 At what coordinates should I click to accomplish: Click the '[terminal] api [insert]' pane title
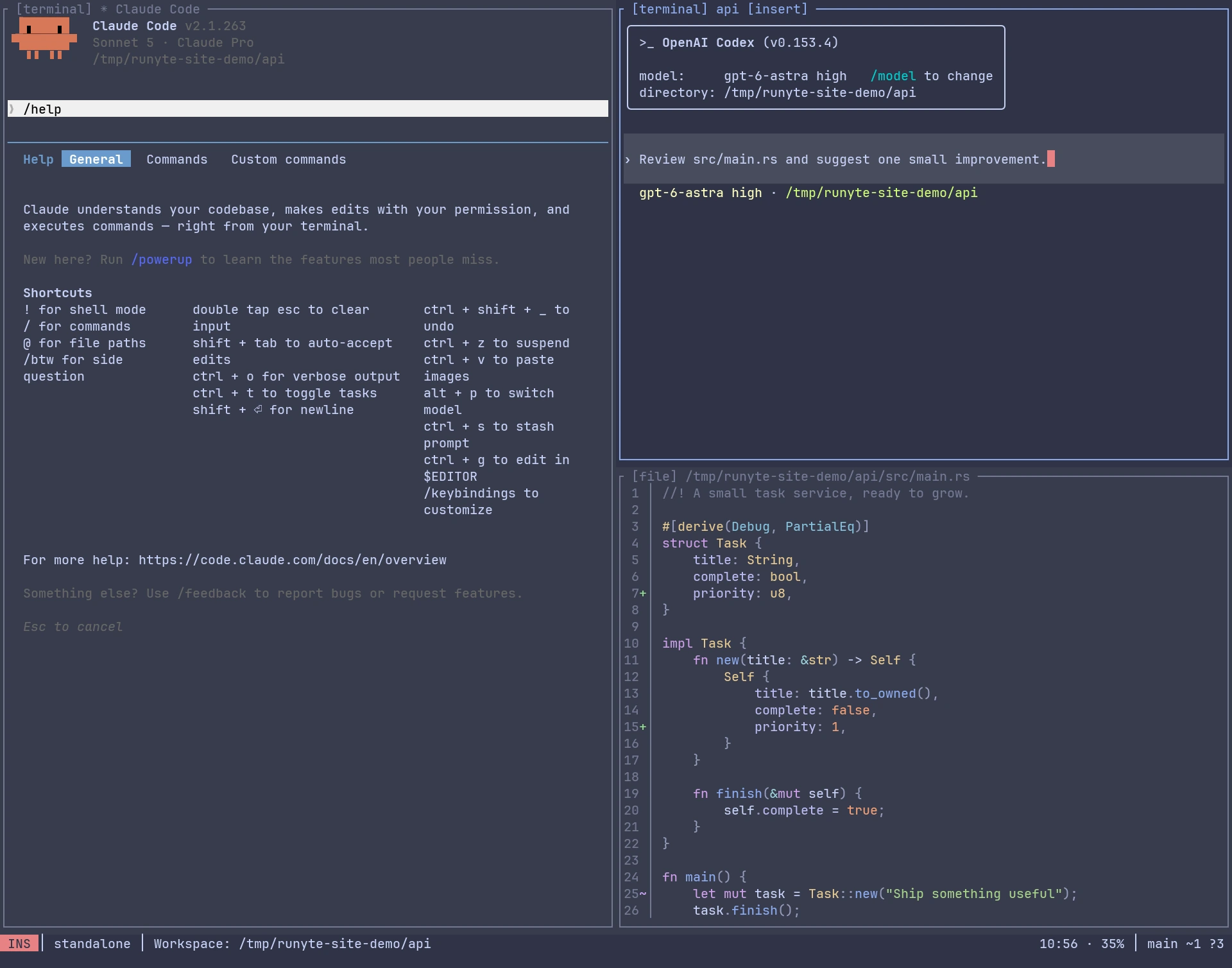point(720,9)
